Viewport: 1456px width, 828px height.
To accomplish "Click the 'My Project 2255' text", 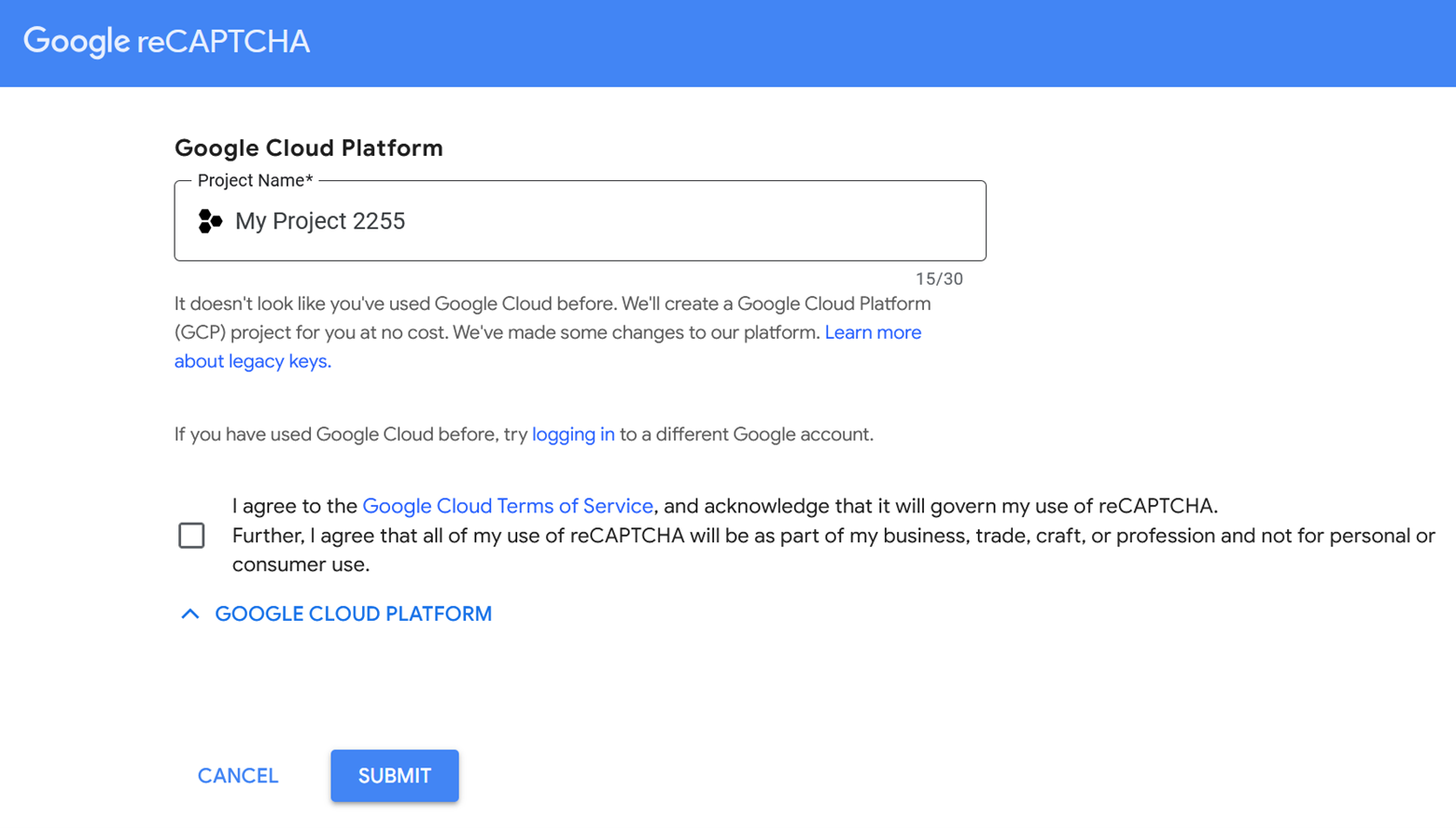I will (320, 221).
